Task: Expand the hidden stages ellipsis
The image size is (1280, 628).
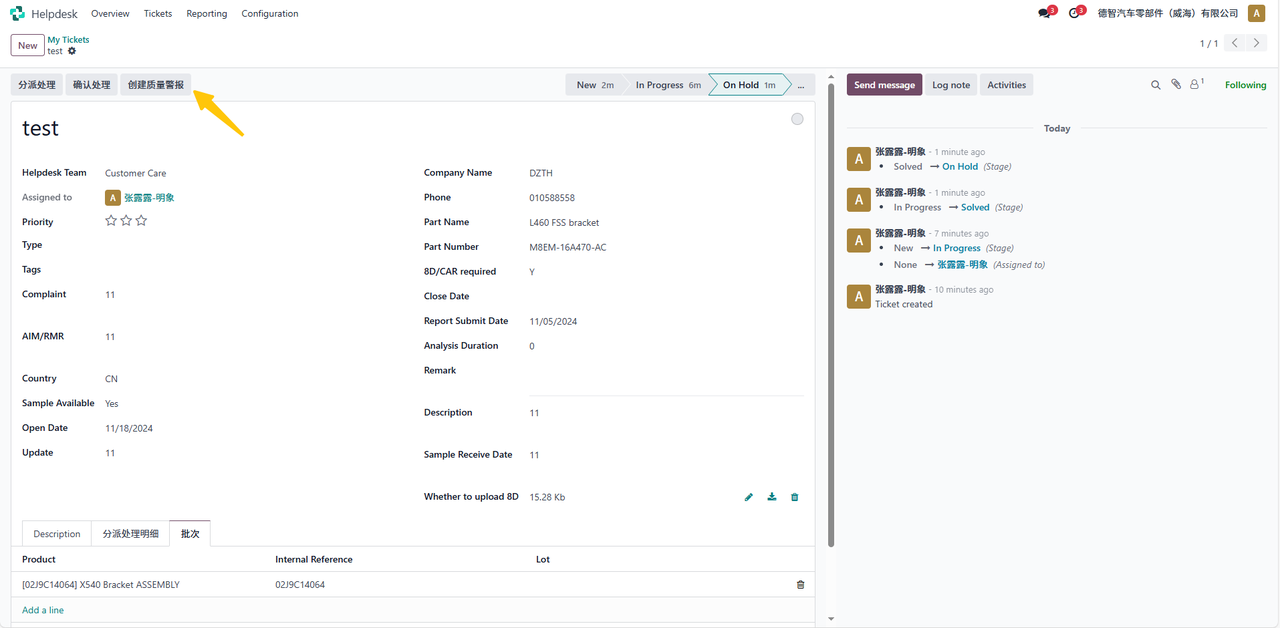Action: click(800, 85)
